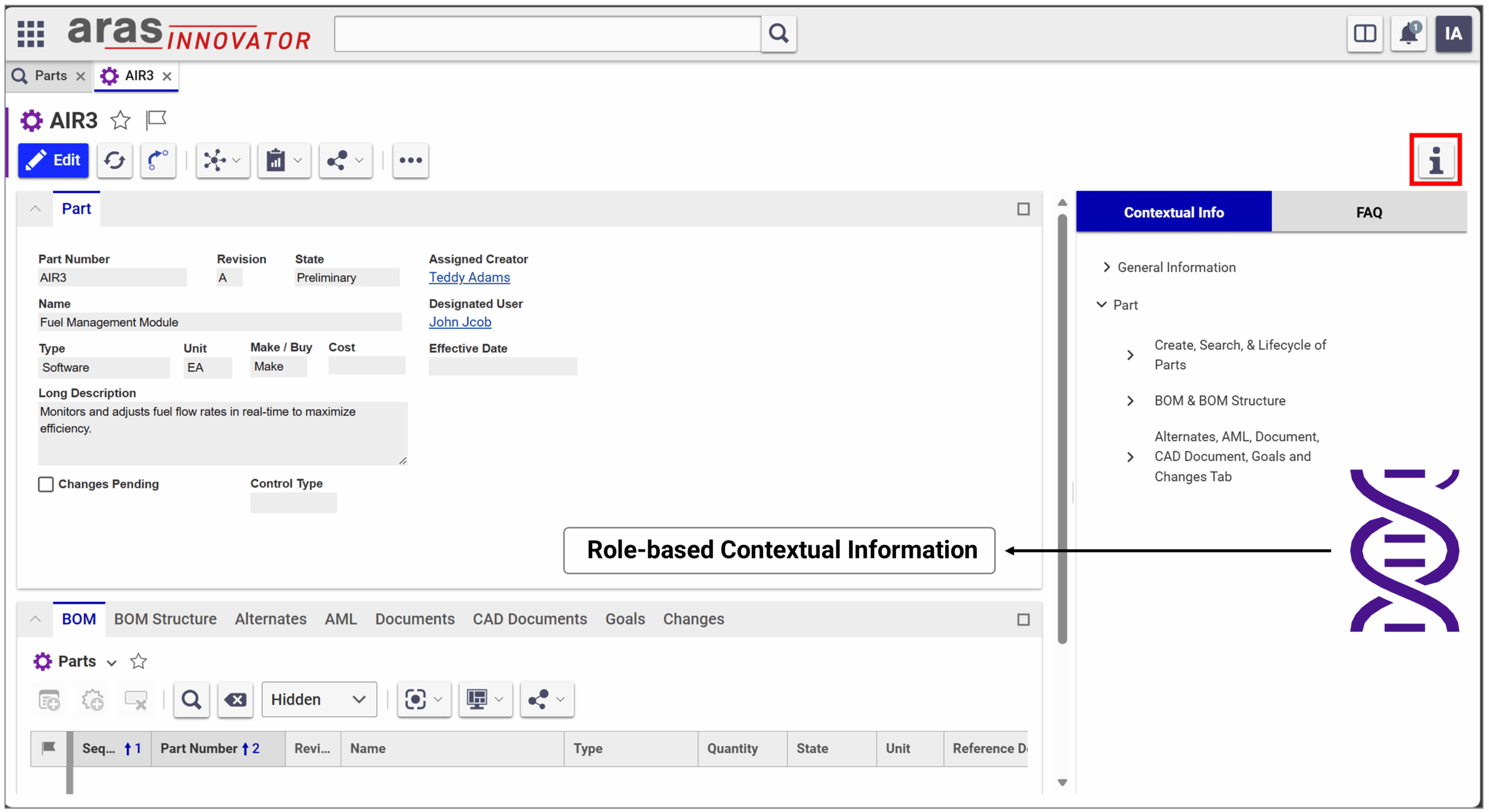The height and width of the screenshot is (812, 1489).
Task: Collapse the Part tree node
Action: 1101,305
